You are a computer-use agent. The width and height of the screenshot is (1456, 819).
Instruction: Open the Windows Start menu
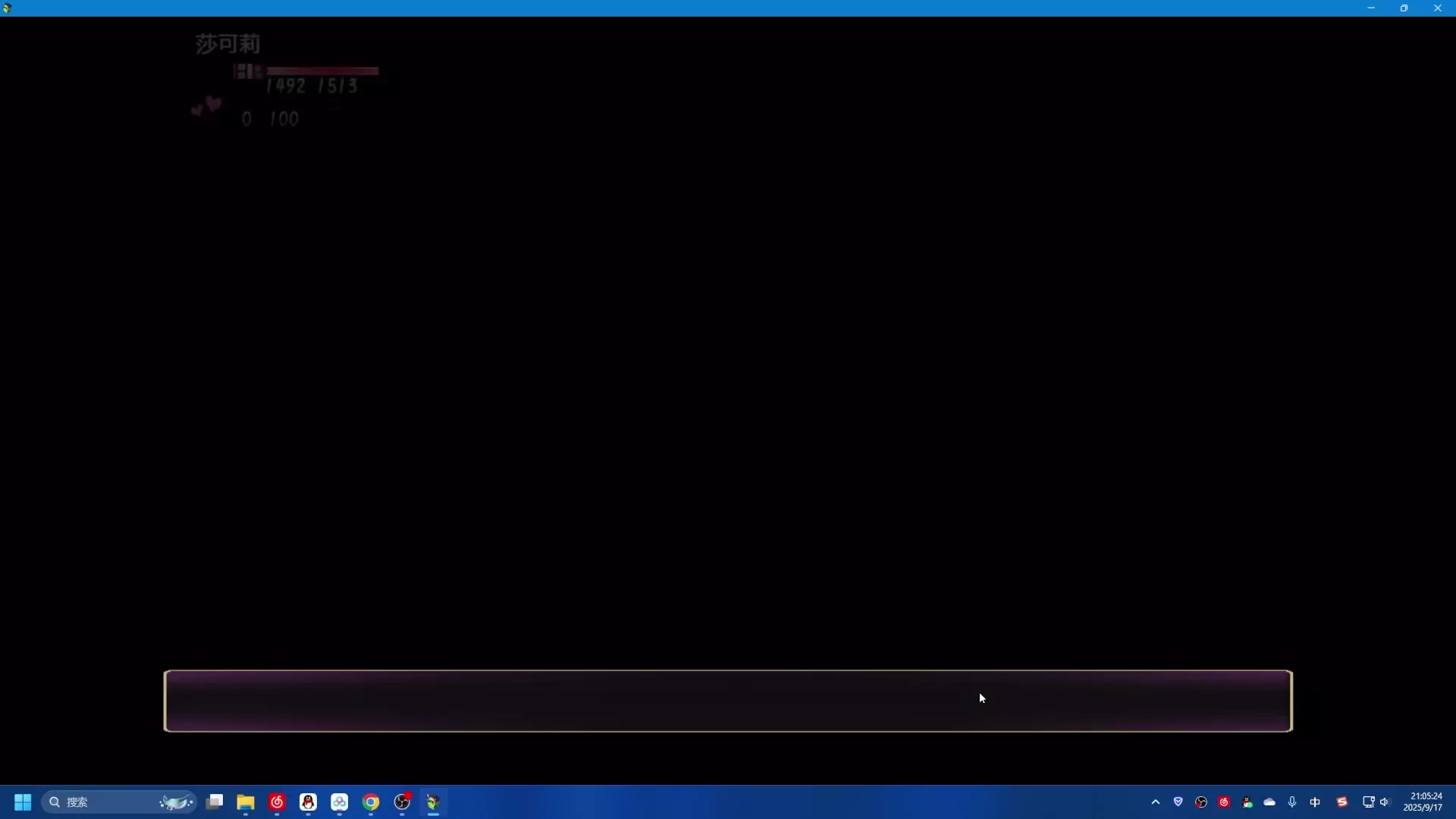click(23, 802)
